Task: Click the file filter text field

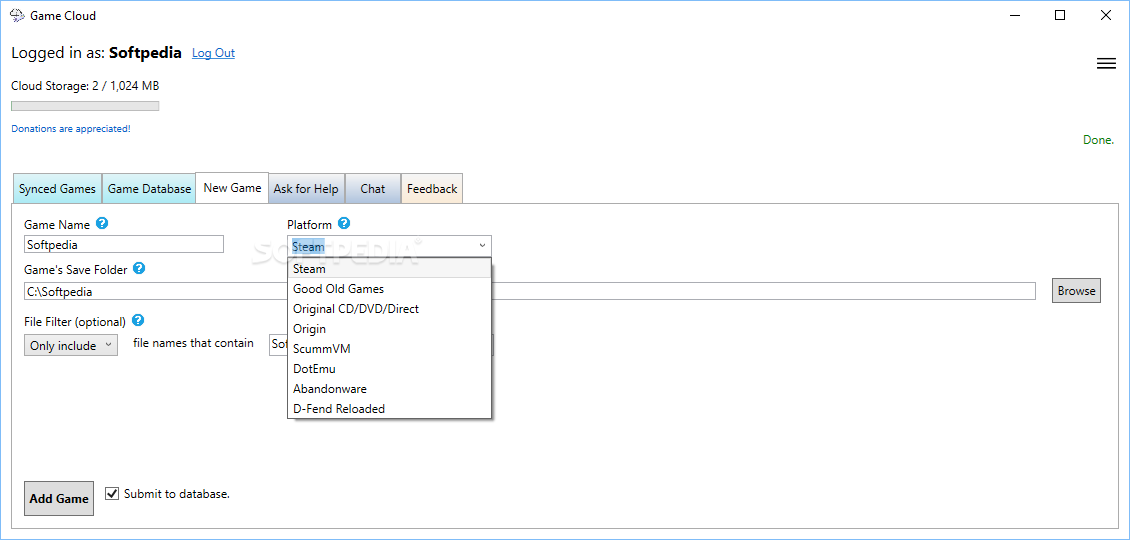Action: click(x=278, y=344)
